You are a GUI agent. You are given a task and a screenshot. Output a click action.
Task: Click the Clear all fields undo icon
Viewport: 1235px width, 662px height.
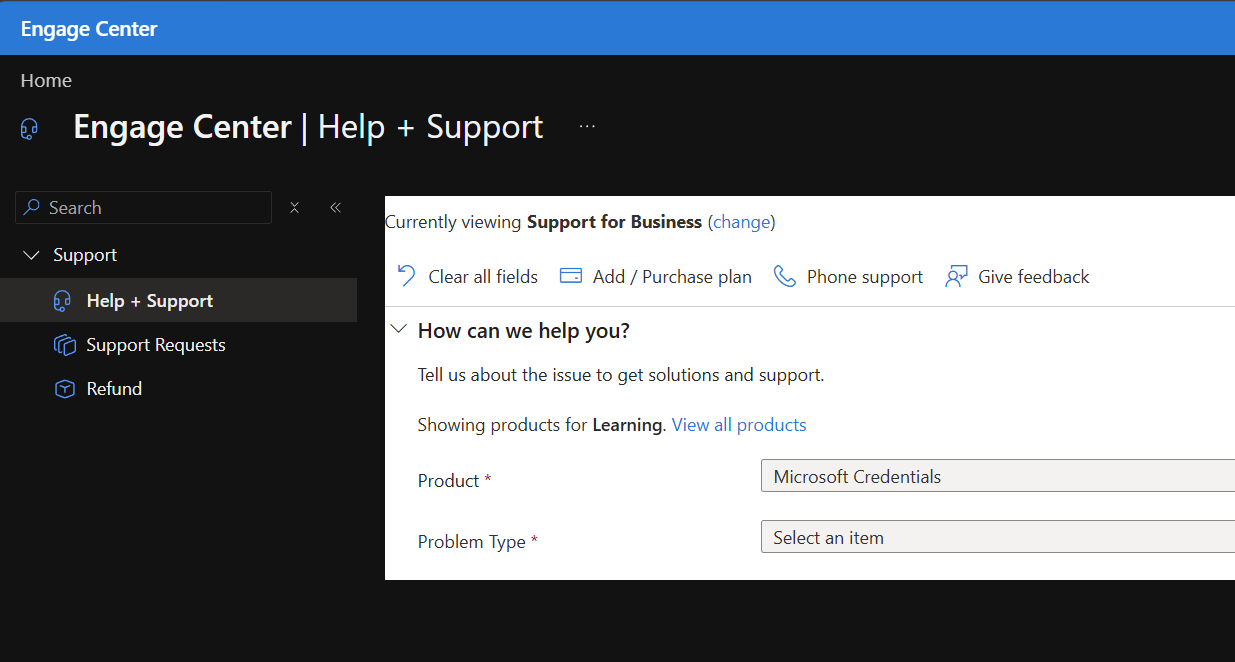[407, 276]
